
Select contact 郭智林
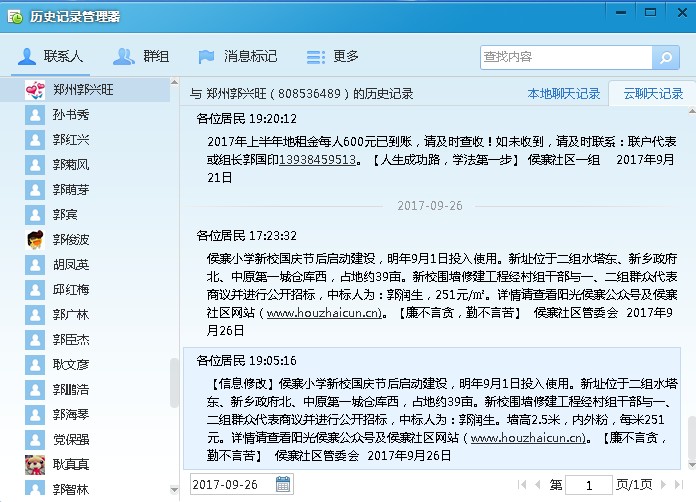[x=85, y=489]
